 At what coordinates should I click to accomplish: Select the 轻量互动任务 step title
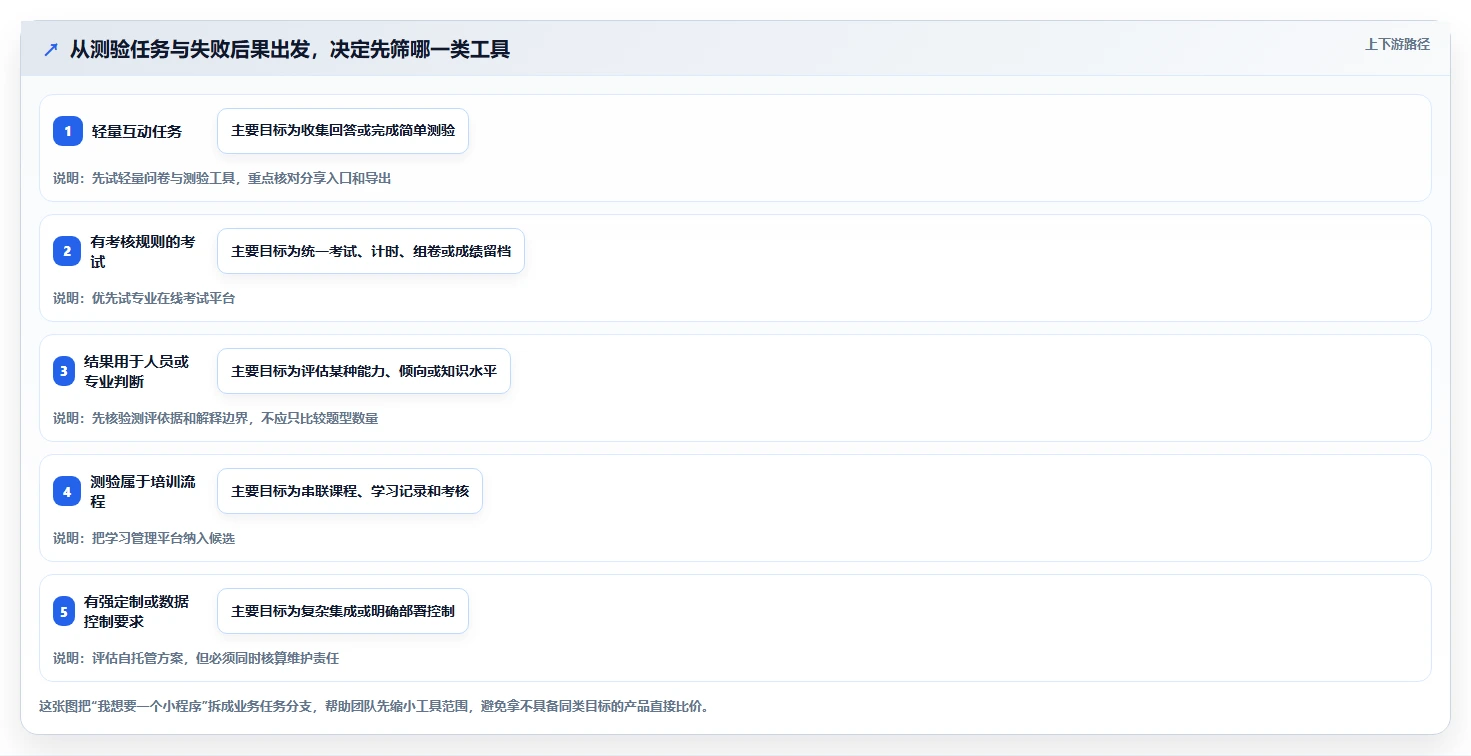point(137,131)
